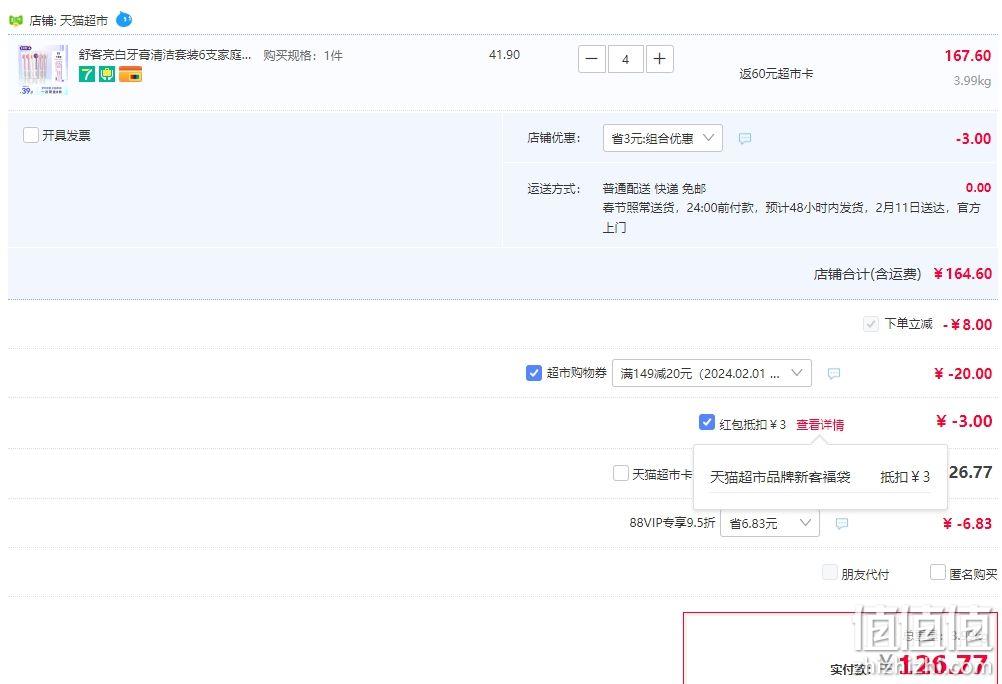The width and height of the screenshot is (1002, 684).
Task: Click the 返60元超市卡 promotion text
Action: 776,74
